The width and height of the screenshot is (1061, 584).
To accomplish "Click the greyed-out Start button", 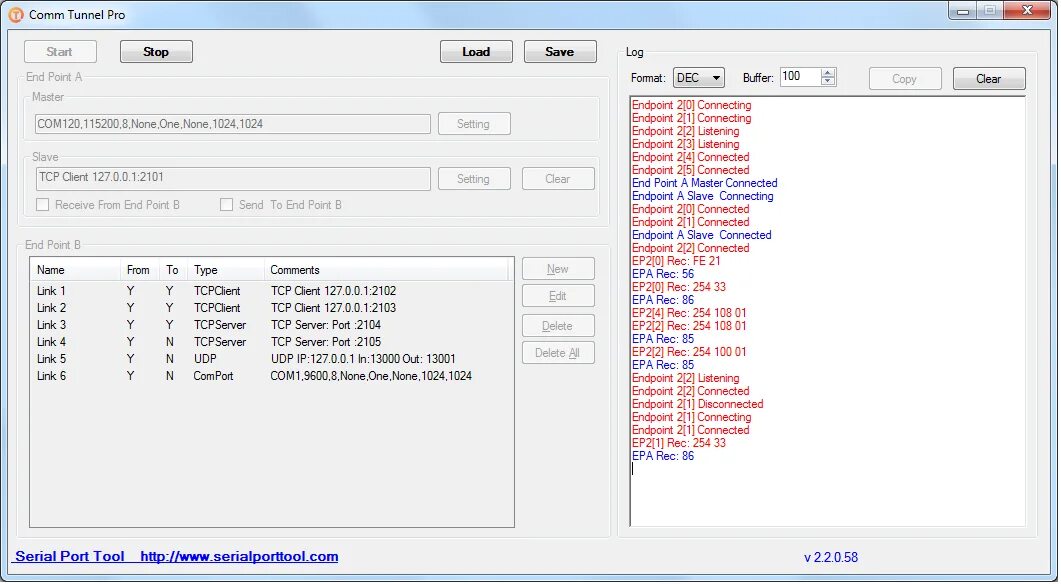I will click(60, 51).
